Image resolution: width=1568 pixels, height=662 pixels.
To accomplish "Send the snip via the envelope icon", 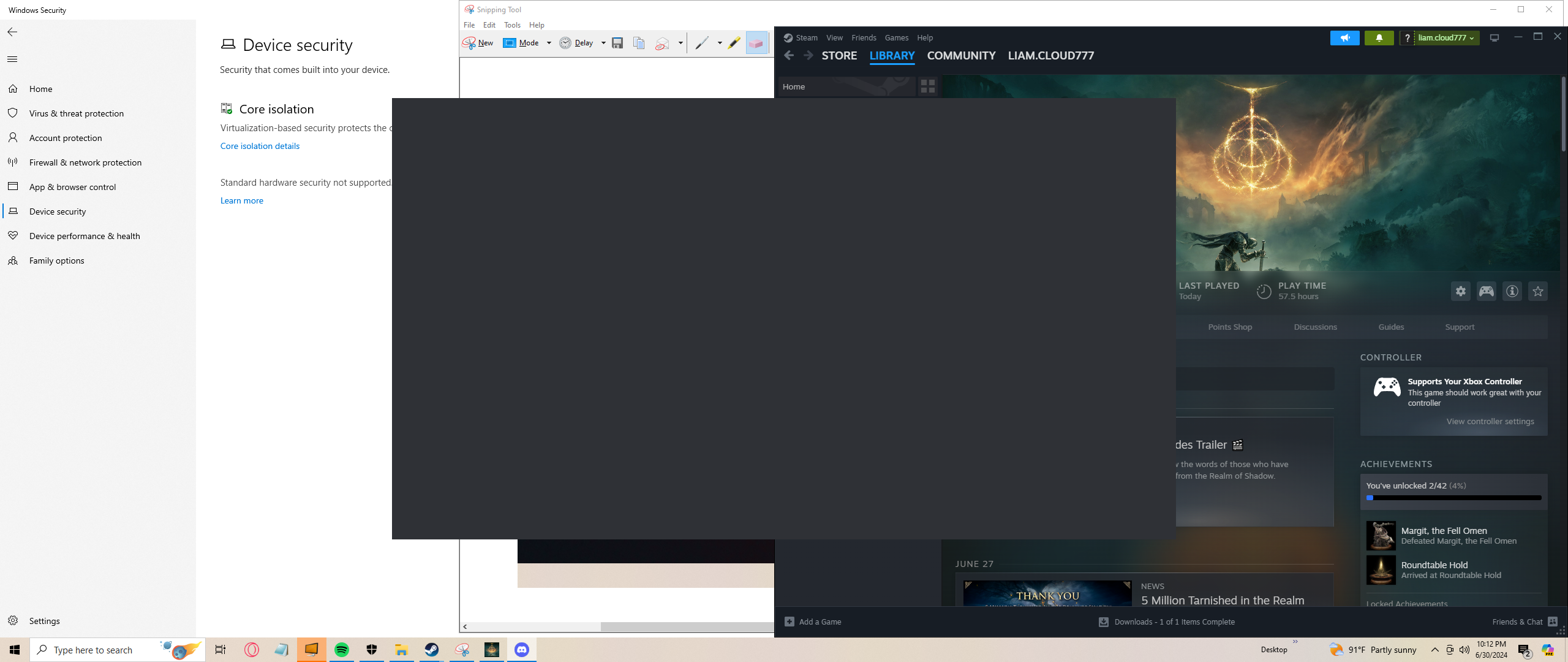I will click(x=662, y=43).
